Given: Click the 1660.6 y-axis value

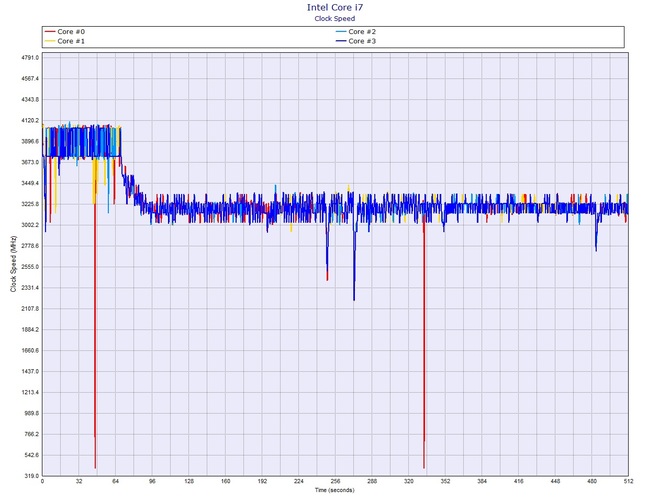Looking at the screenshot, I should click(30, 351).
